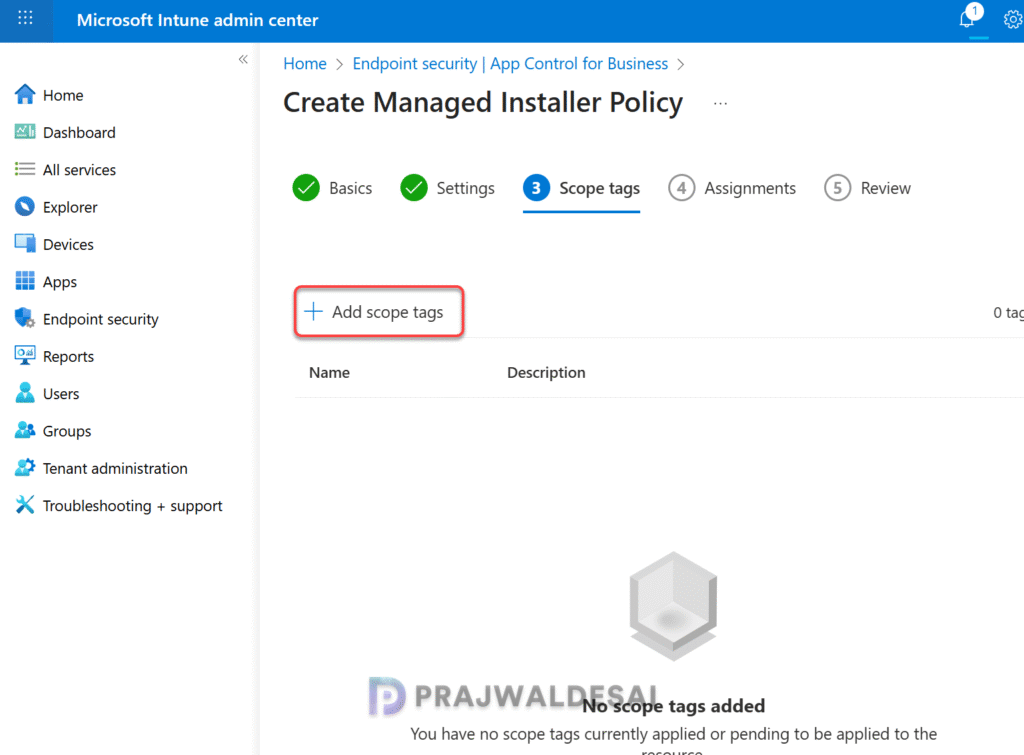Open Home in the sidebar menu
Image resolution: width=1024 pixels, height=755 pixels.
point(63,95)
